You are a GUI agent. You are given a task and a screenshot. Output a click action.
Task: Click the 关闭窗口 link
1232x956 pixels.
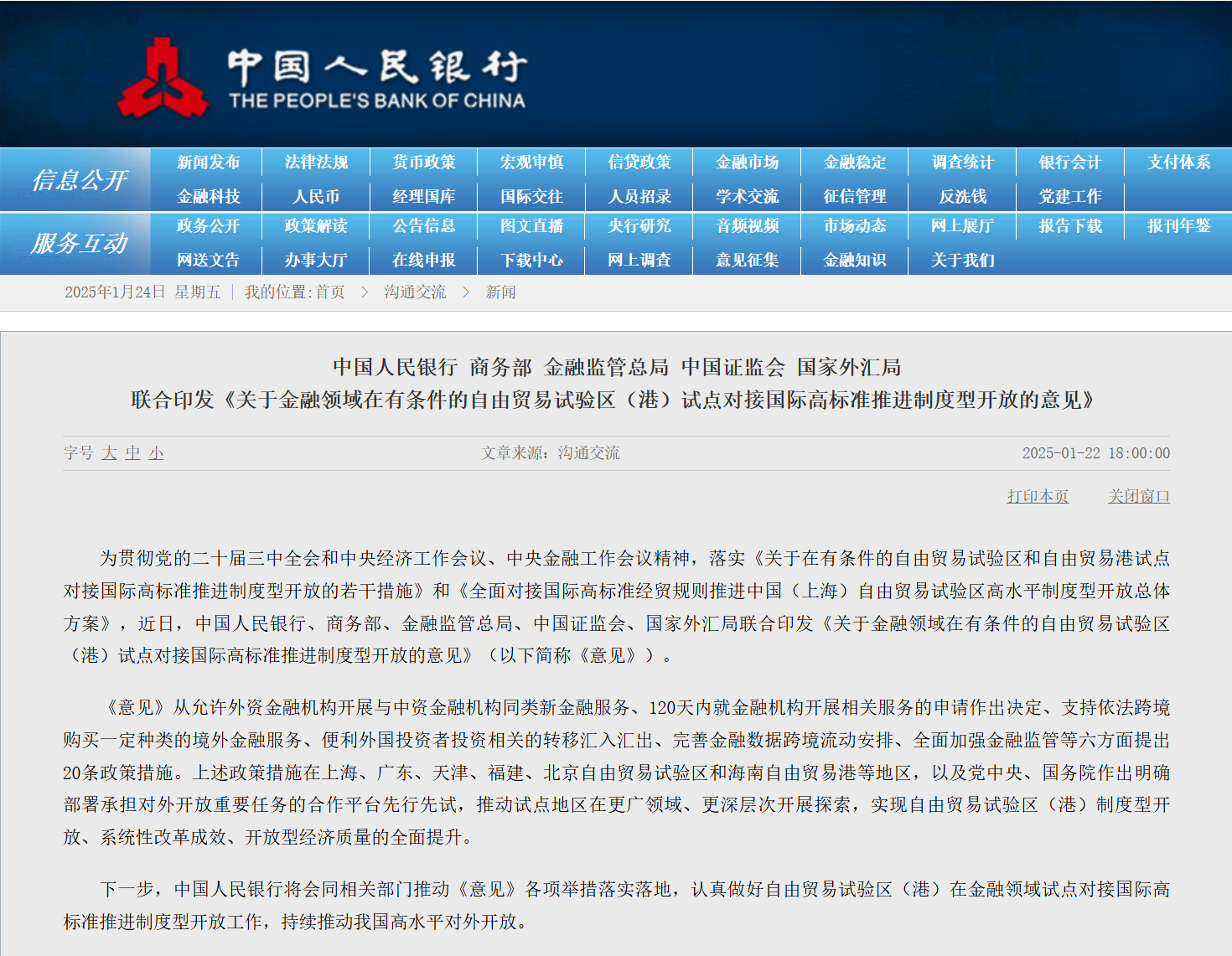point(1137,495)
